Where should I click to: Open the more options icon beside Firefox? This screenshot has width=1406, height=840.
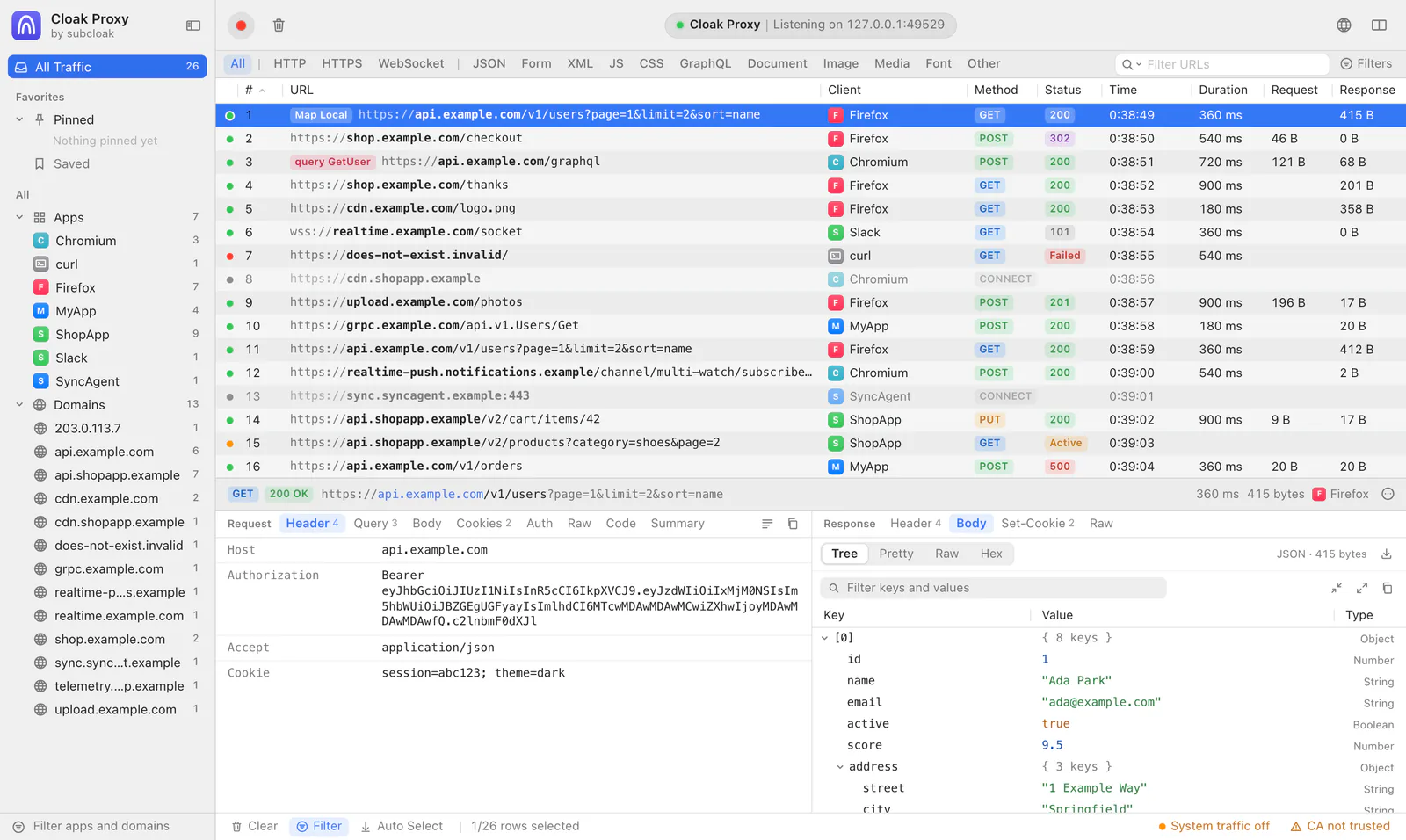click(x=1388, y=495)
